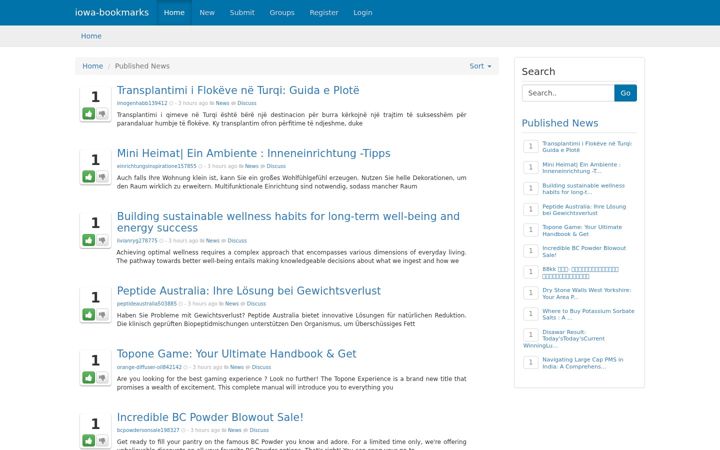Upvote the Building sustainable wellness post
The image size is (720, 450).
coord(89,240)
